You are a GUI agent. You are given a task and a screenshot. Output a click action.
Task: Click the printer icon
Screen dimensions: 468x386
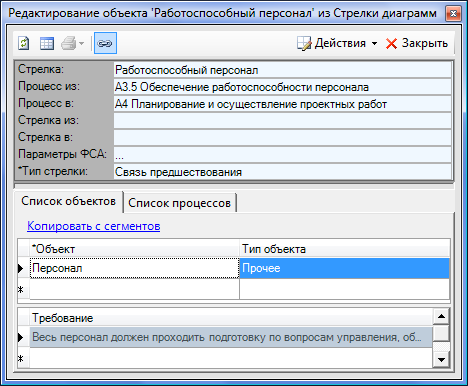coord(69,43)
